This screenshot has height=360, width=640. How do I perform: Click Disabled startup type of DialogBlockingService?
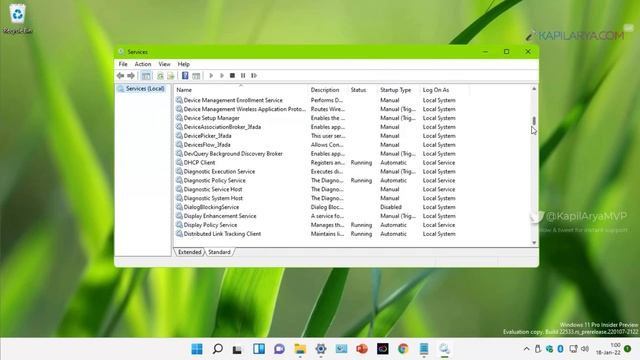(391, 207)
